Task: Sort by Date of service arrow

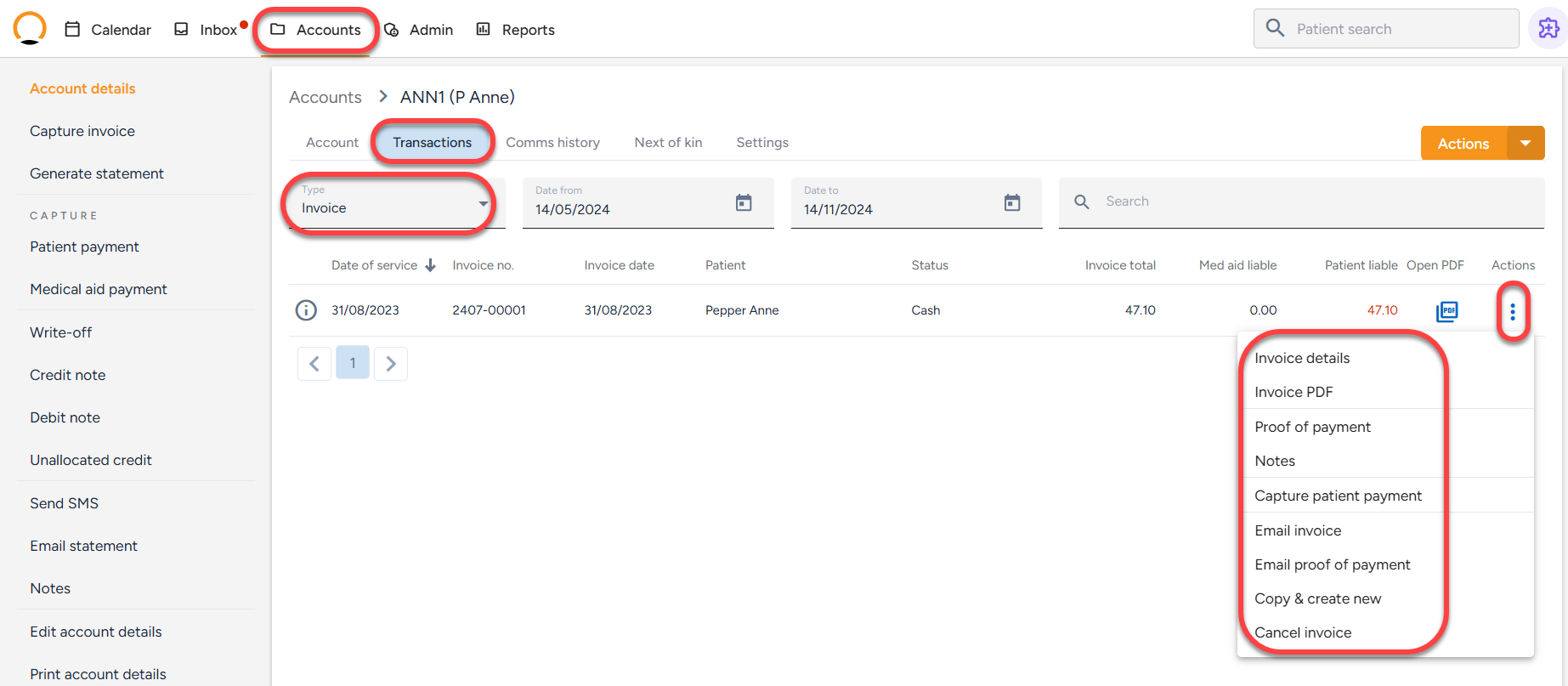Action: (x=431, y=265)
